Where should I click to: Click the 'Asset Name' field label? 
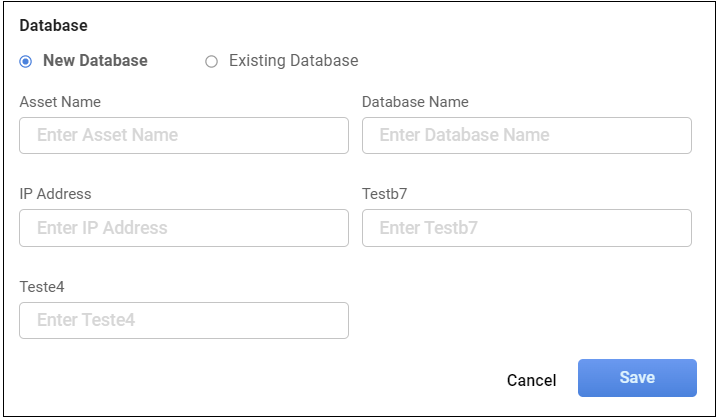(60, 102)
